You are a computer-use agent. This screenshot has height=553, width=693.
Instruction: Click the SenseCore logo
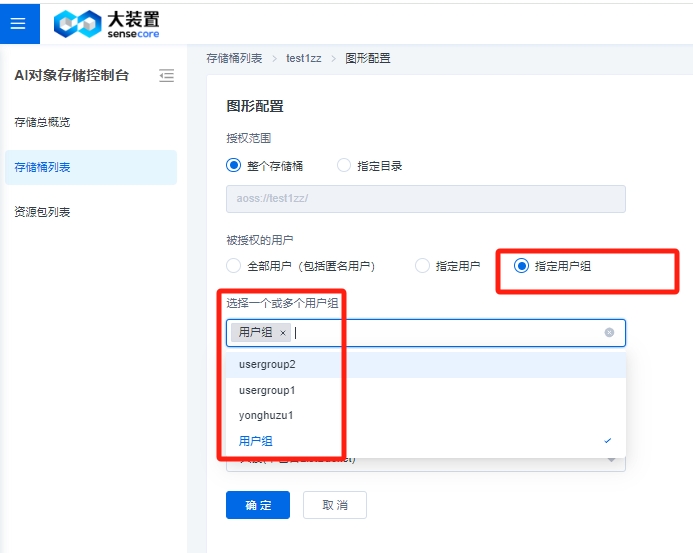pos(107,24)
